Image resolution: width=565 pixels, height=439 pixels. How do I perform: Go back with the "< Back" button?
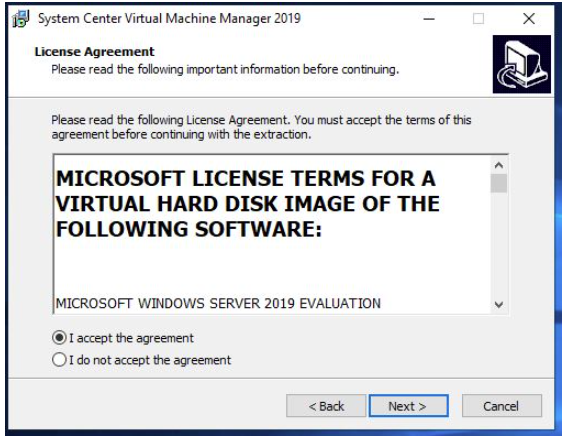coord(326,406)
